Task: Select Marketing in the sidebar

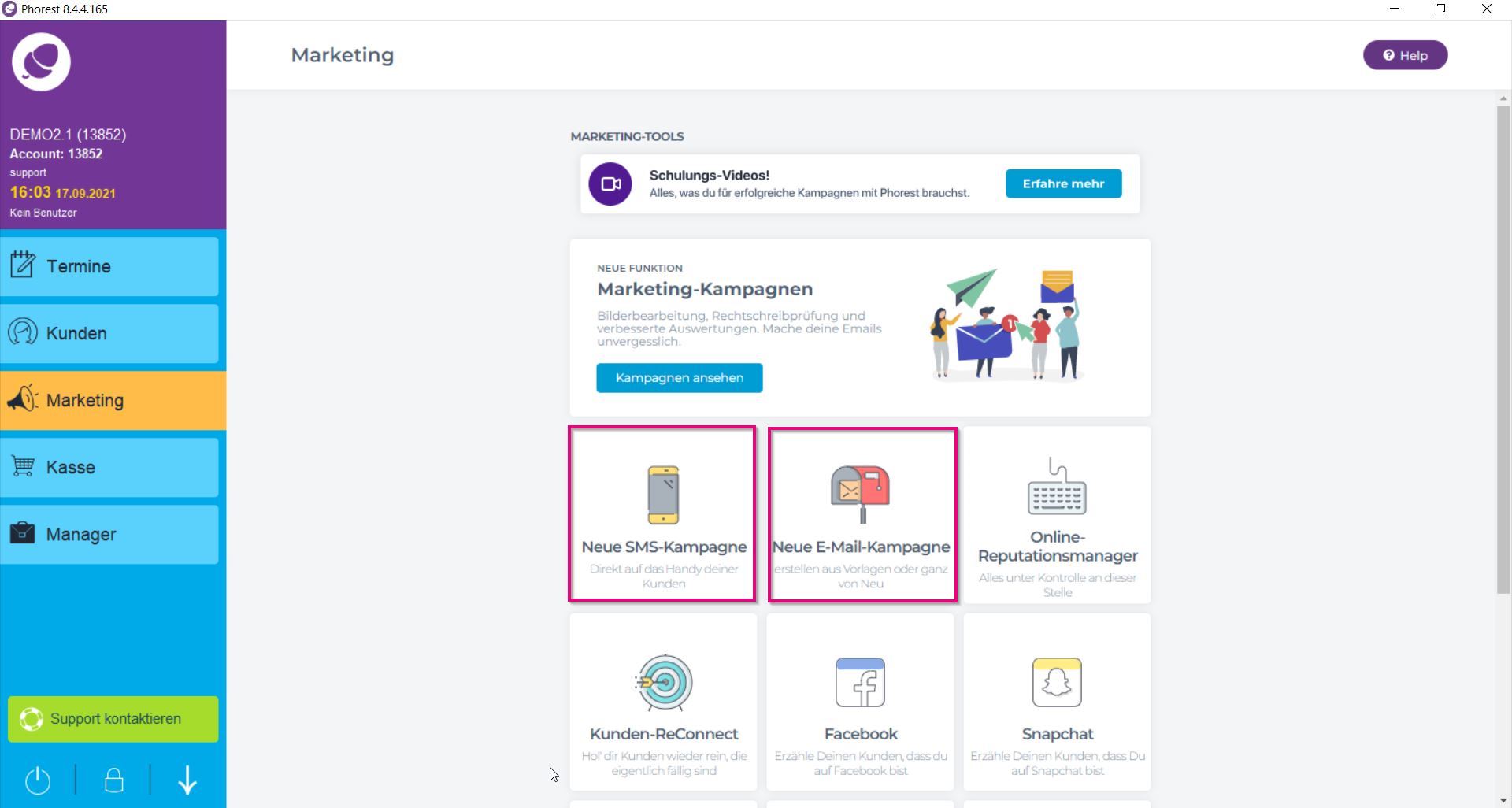Action: pos(113,400)
